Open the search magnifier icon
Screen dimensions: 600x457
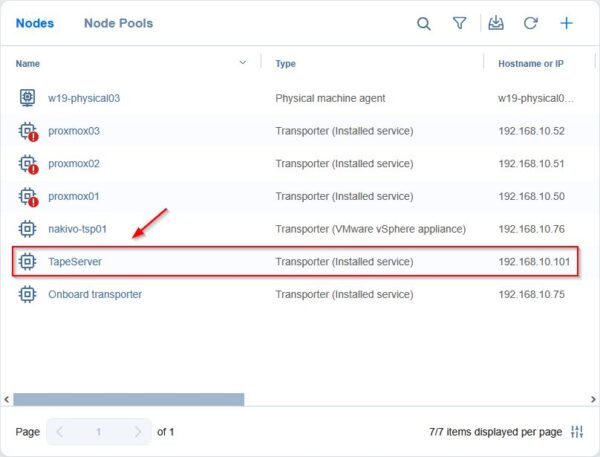[x=424, y=24]
